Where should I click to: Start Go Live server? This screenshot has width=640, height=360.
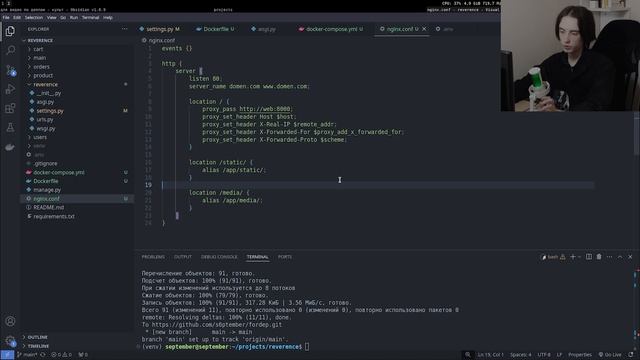click(x=609, y=355)
